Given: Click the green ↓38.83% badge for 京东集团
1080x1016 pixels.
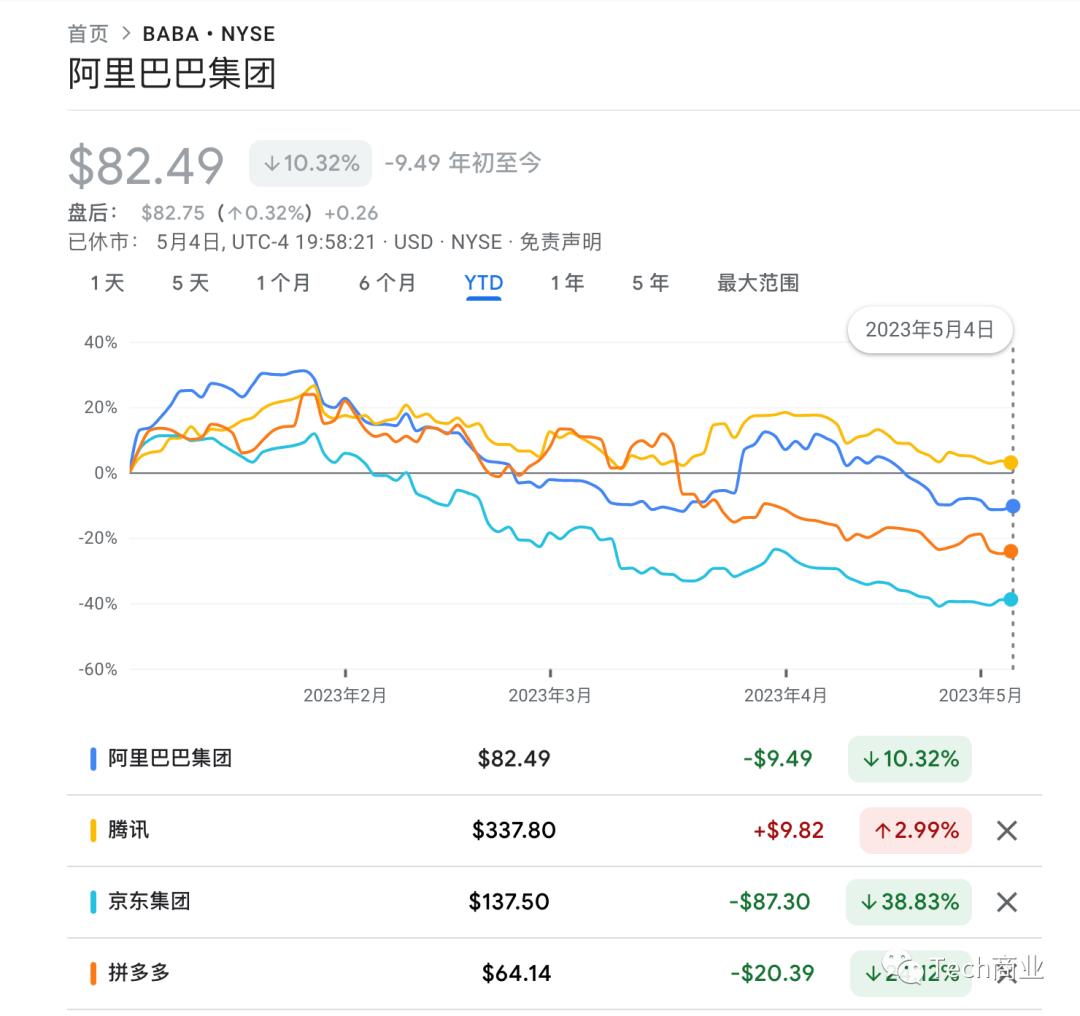Looking at the screenshot, I should [908, 902].
